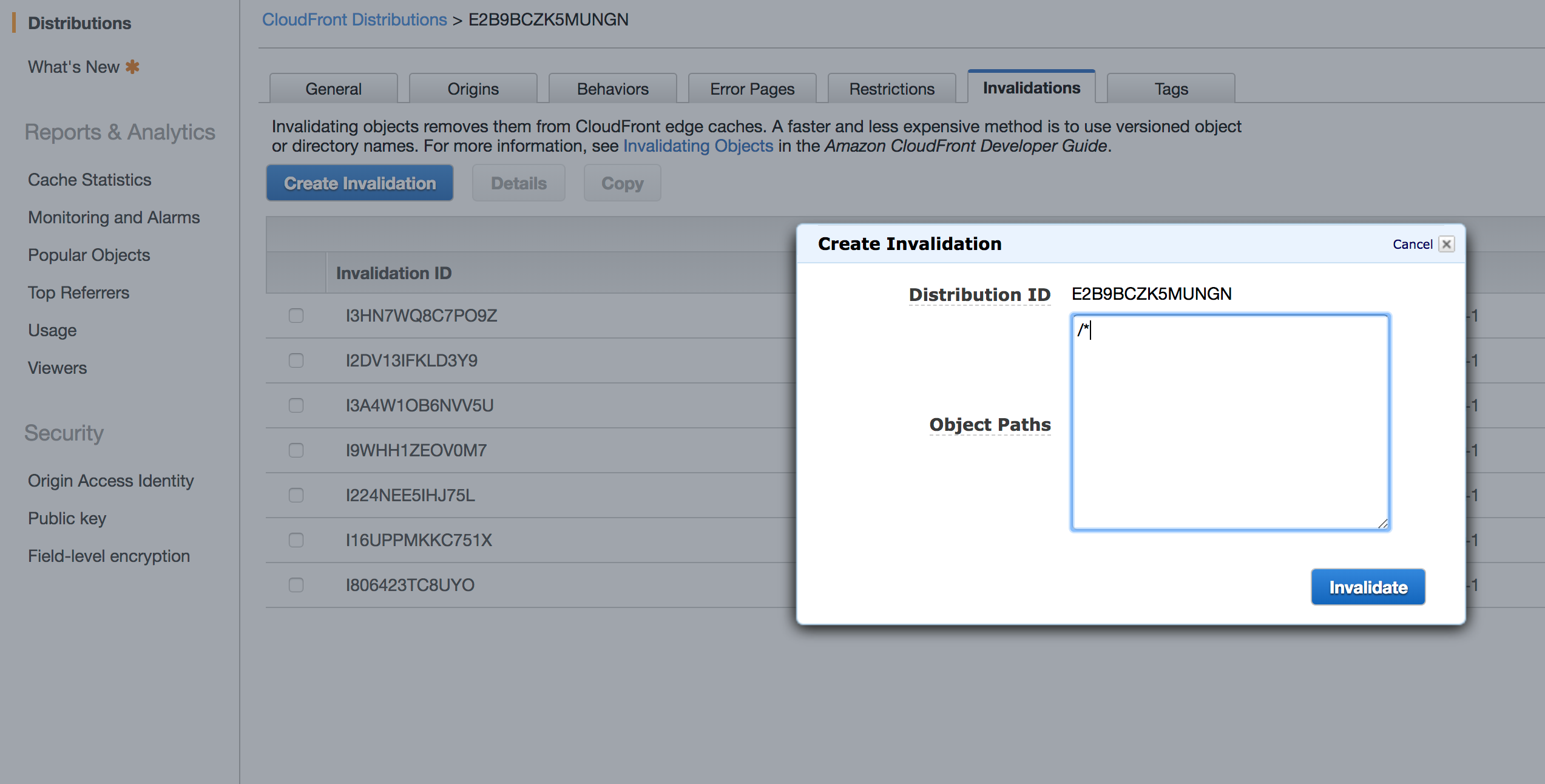Tick the I806423TC8UYO invalidation checkbox
Image resolution: width=1545 pixels, height=784 pixels.
click(296, 585)
